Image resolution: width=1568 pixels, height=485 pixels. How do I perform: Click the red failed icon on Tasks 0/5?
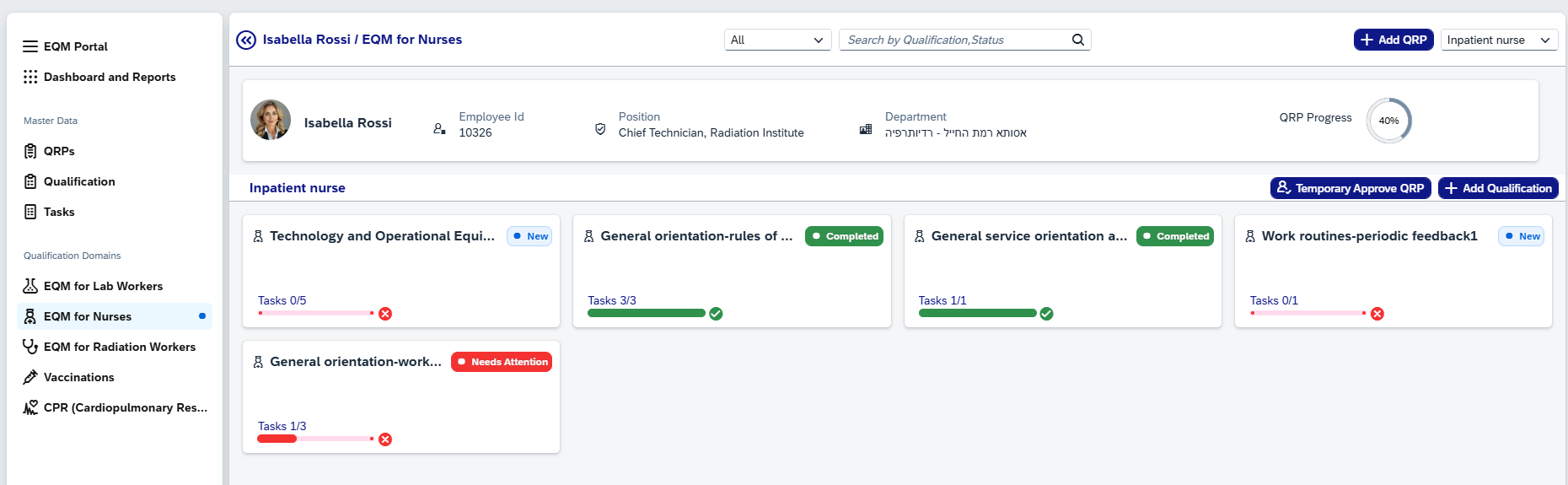coord(385,314)
